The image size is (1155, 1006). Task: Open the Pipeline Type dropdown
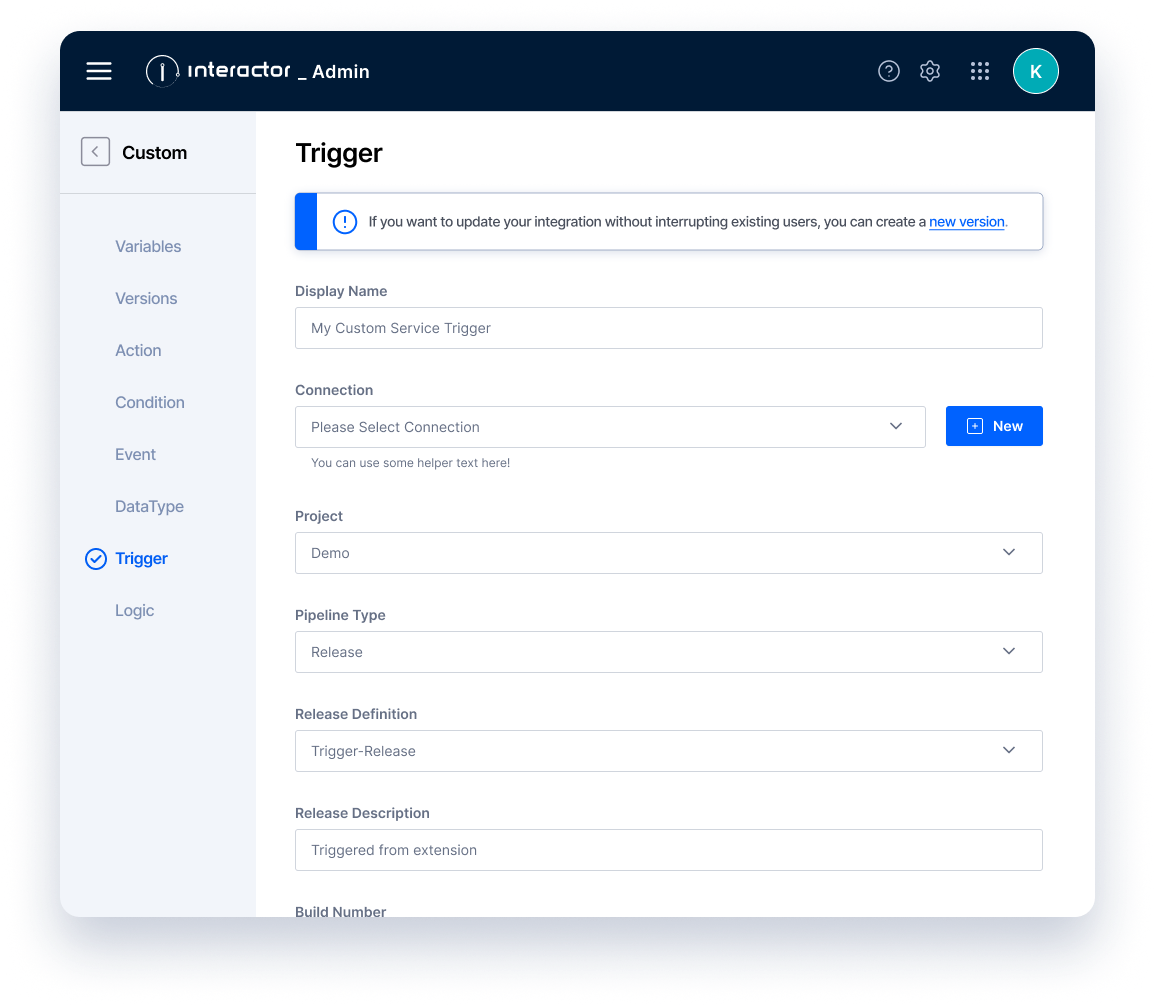tap(668, 651)
